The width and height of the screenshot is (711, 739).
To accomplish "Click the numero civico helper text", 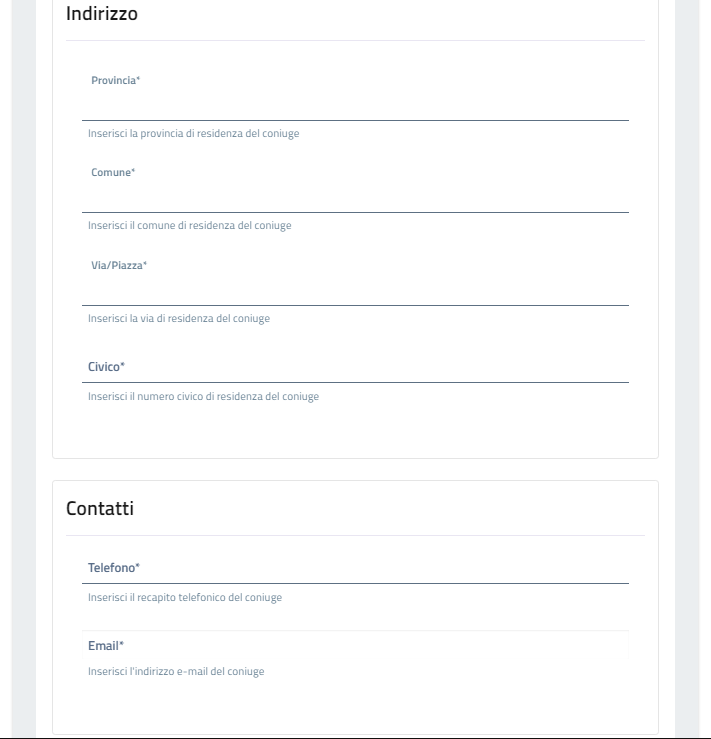I will pos(203,397).
